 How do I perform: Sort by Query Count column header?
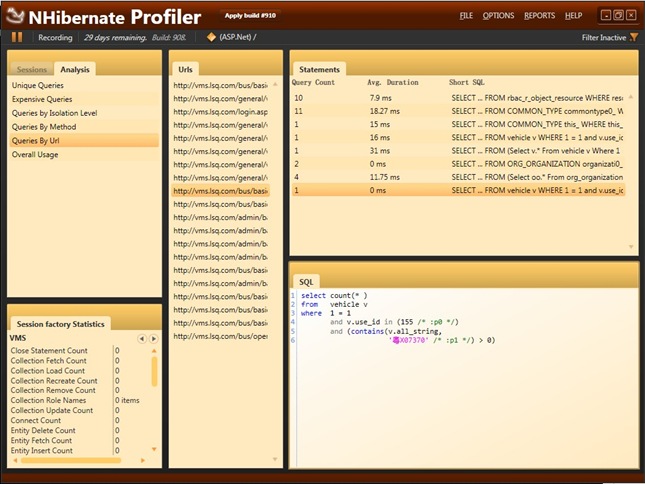pyautogui.click(x=313, y=82)
